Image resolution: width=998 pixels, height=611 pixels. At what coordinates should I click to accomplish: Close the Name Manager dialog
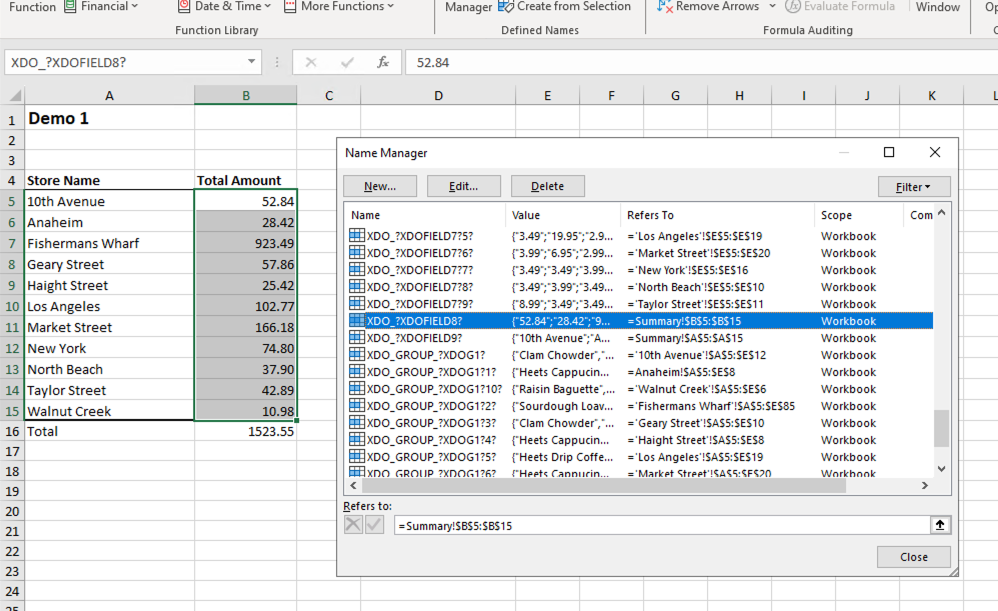[914, 557]
